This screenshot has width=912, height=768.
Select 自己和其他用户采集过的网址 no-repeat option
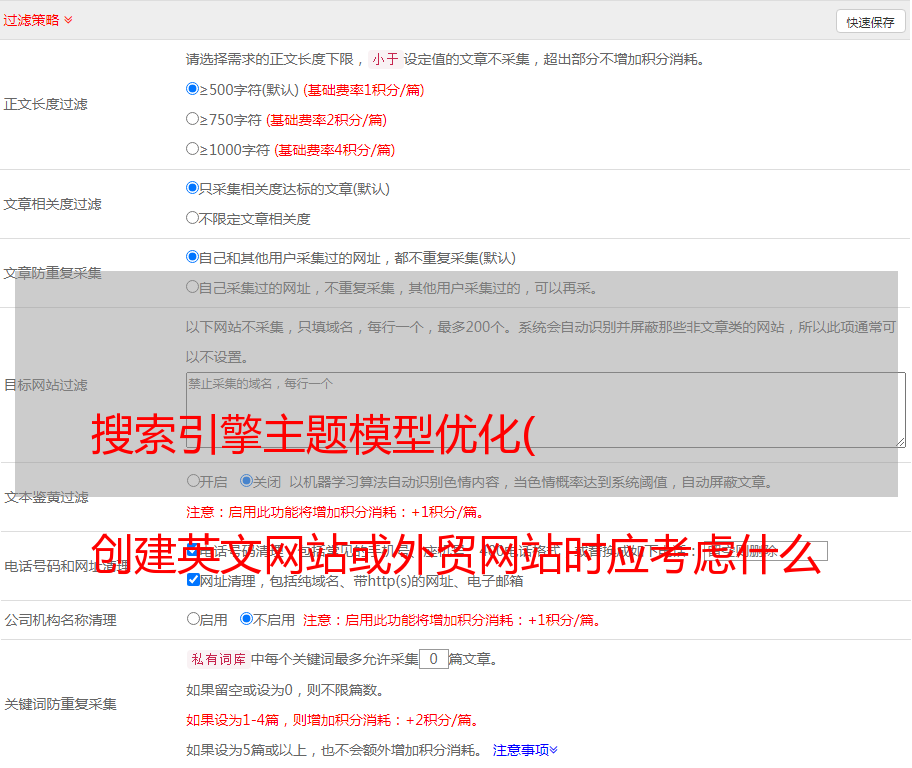click(193, 257)
